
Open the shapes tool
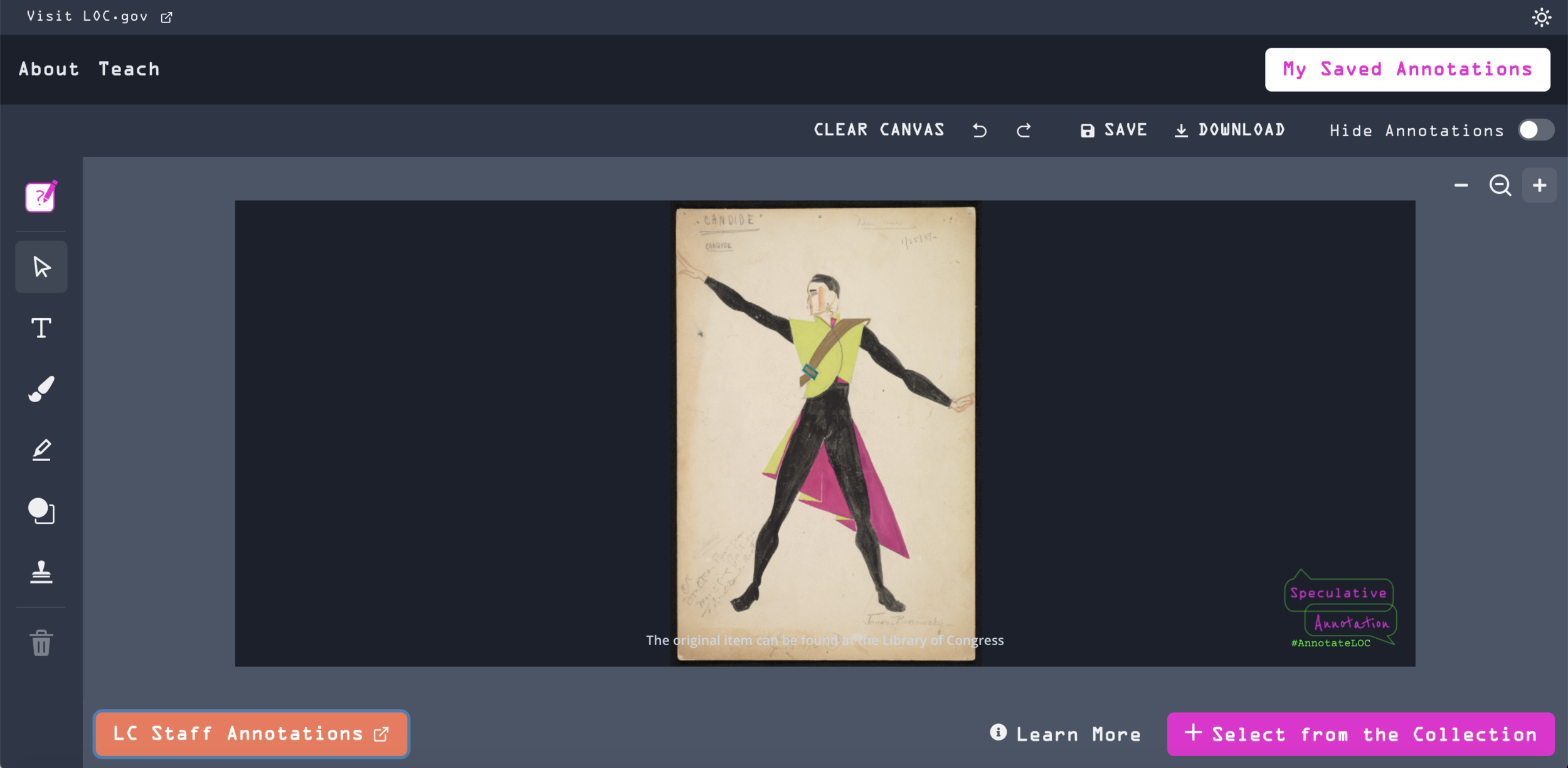click(41, 511)
